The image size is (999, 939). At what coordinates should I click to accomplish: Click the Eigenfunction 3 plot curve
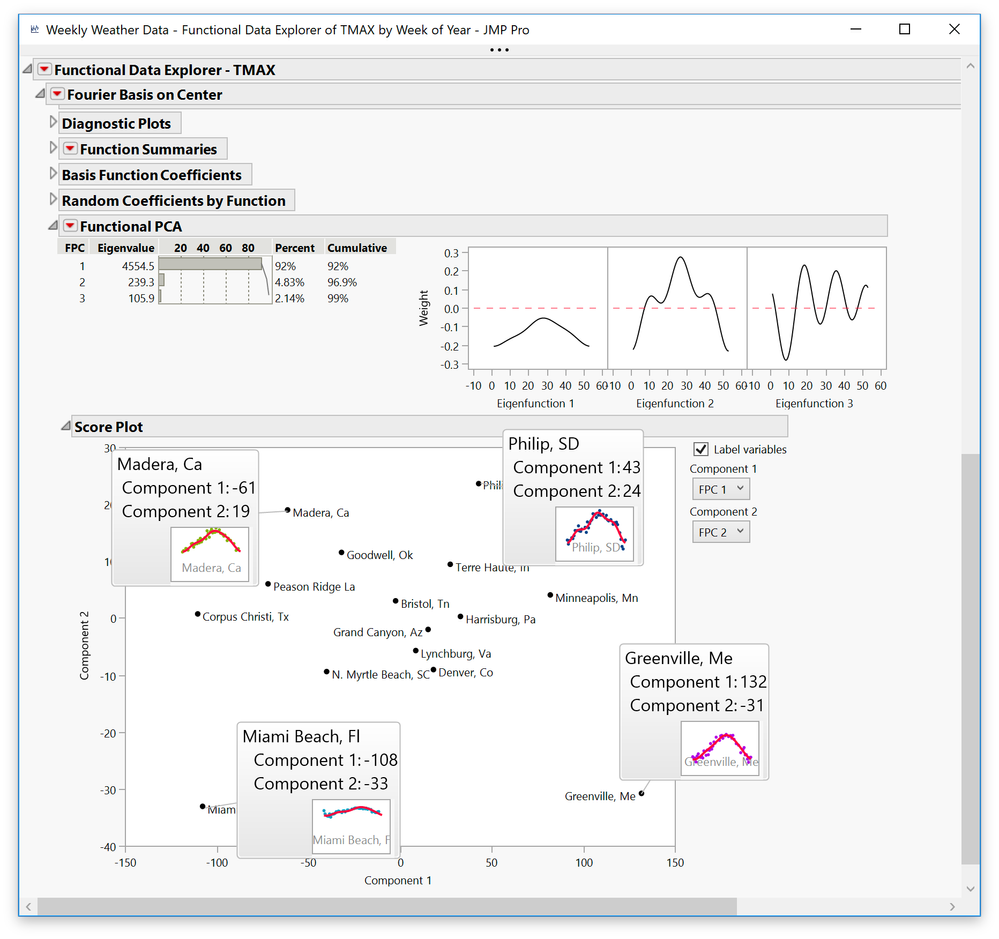click(805, 266)
